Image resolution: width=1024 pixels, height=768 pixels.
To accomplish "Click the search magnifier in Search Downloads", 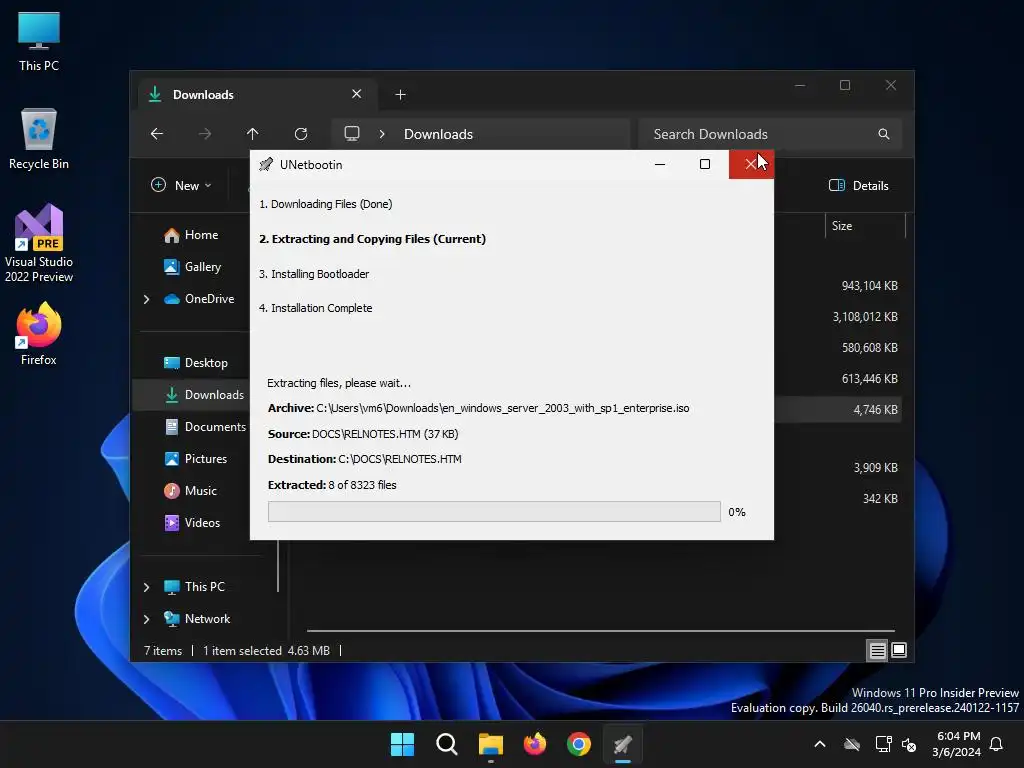I will [884, 134].
